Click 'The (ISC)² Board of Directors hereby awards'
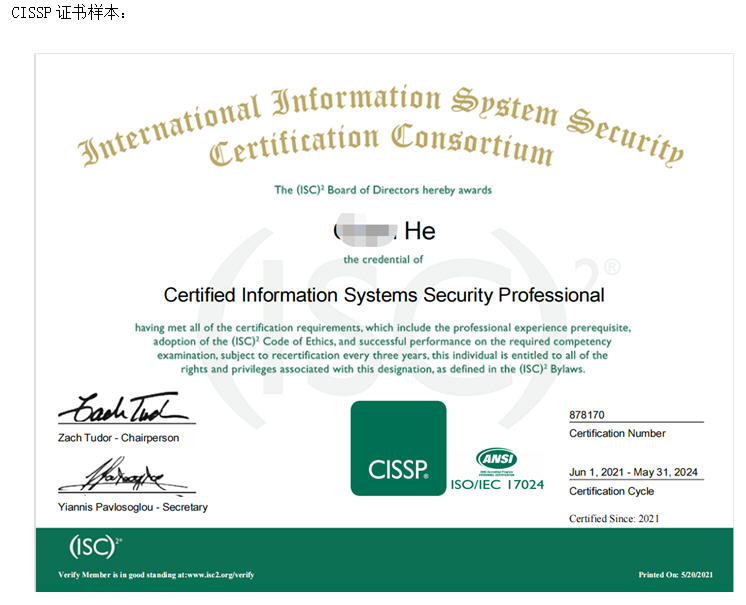This screenshot has width=746, height=605. click(x=383, y=190)
